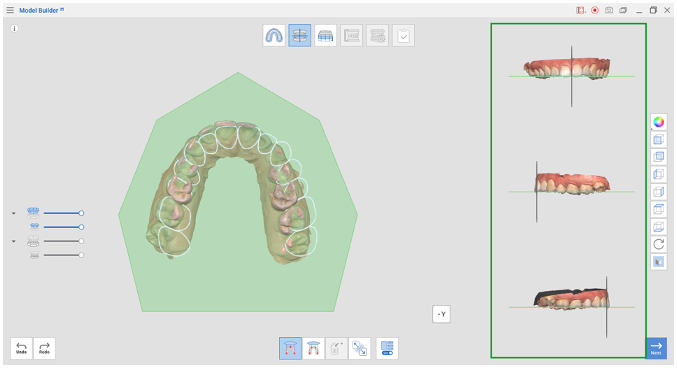Click the greyed-out detach point tool
Image resolution: width=677 pixels, height=368 pixels.
click(336, 349)
